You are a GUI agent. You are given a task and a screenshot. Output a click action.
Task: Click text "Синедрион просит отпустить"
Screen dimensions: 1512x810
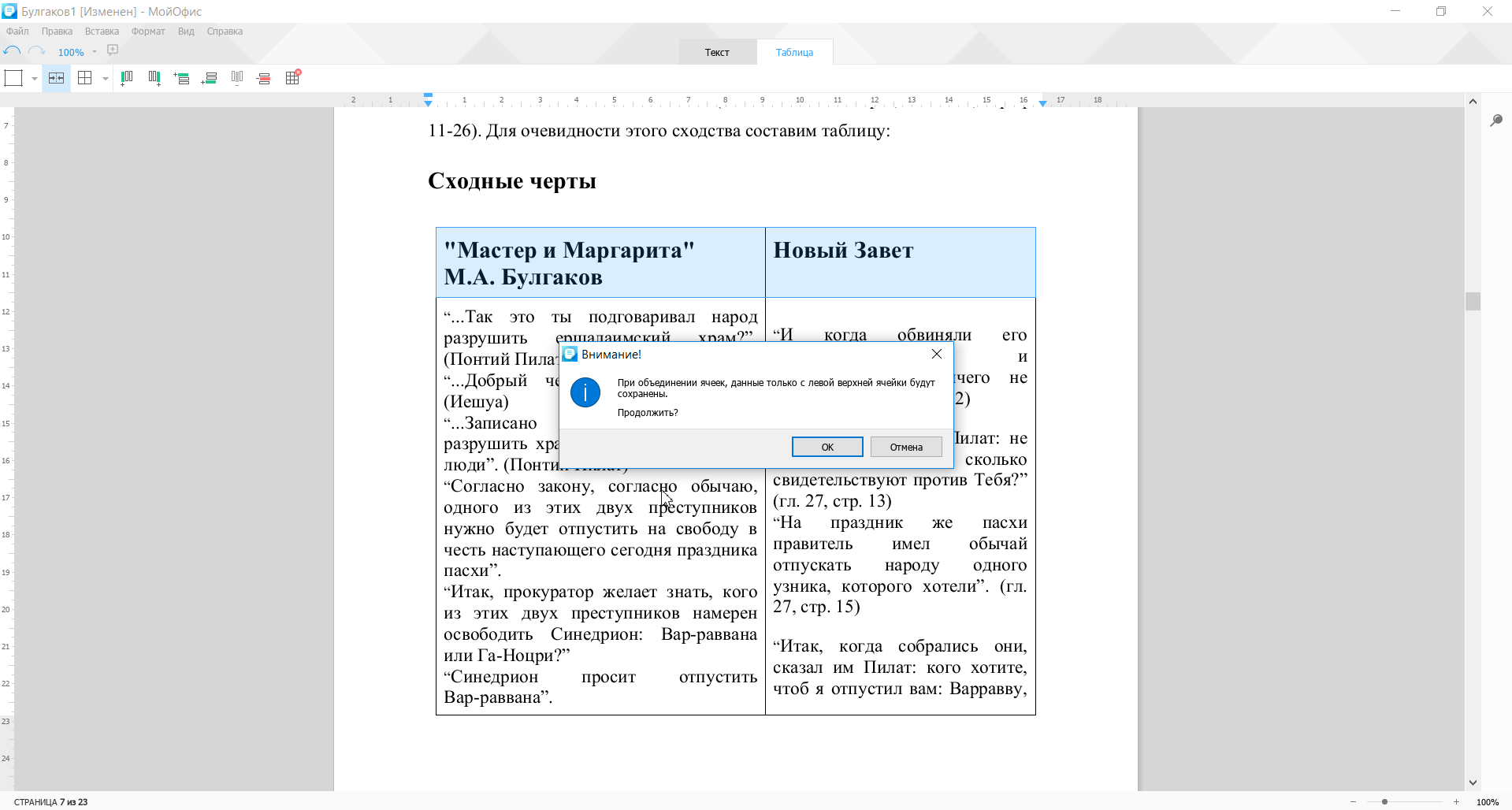[x=600, y=677]
